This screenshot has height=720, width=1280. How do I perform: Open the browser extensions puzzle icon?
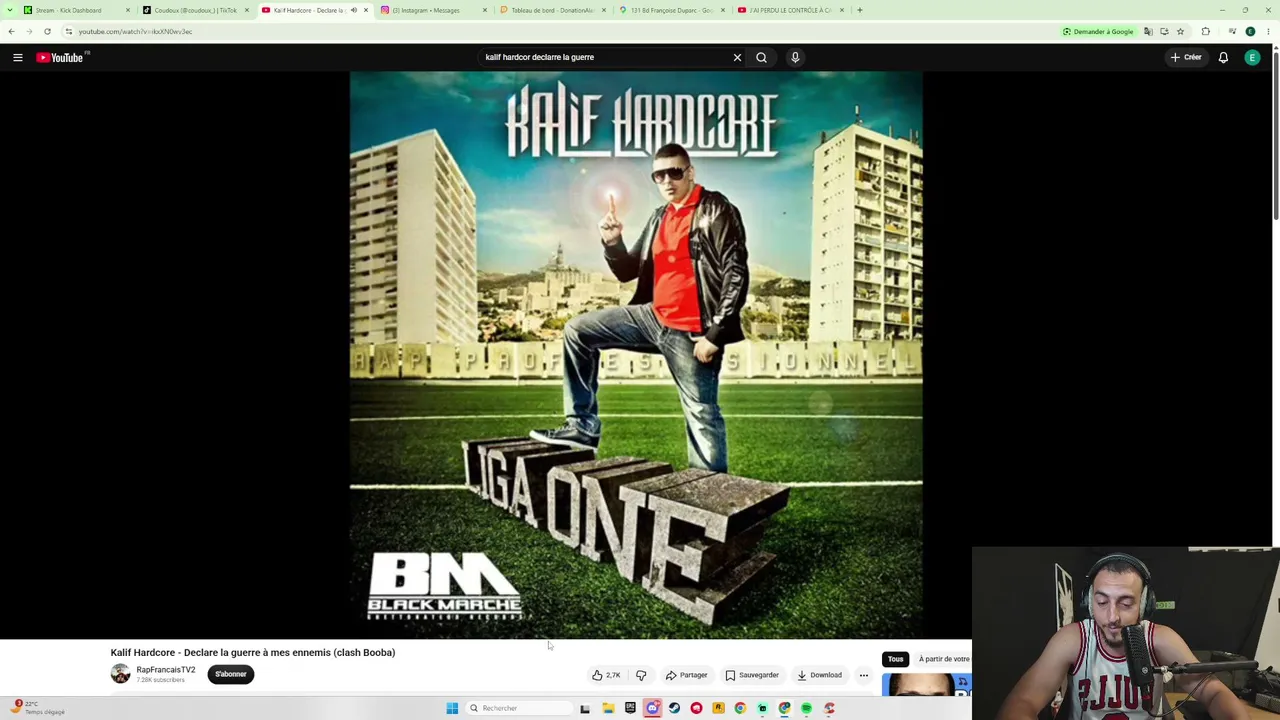click(x=1205, y=32)
